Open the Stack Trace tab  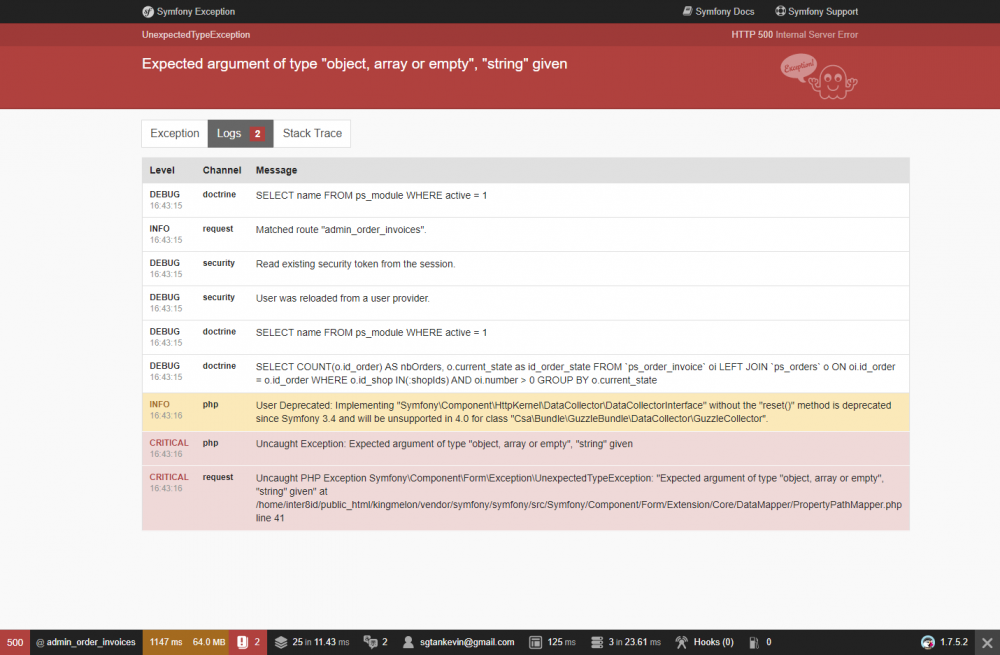[x=312, y=133]
